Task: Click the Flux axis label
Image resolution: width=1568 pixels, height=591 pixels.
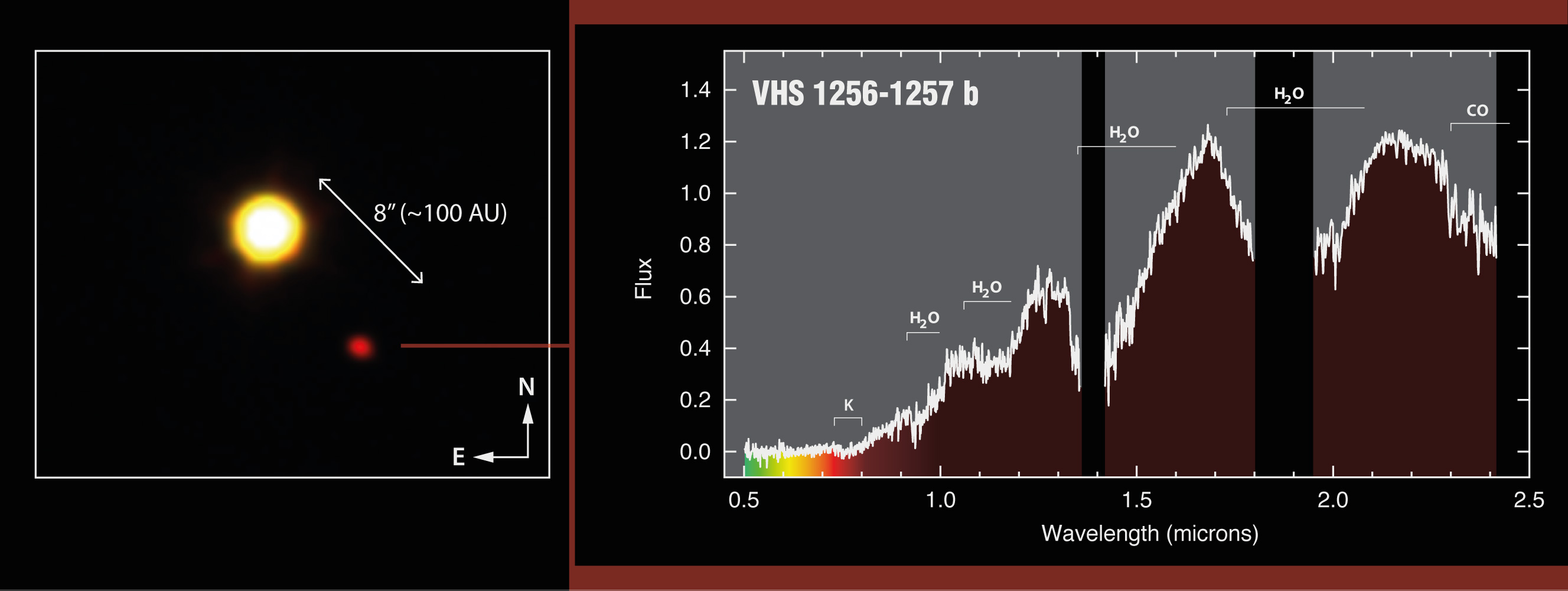Action: pos(643,278)
